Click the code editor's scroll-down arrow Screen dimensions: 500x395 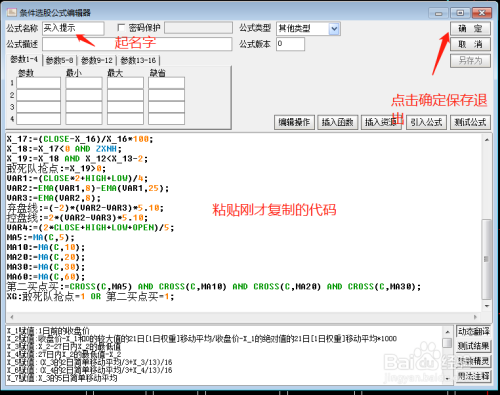[x=487, y=306]
